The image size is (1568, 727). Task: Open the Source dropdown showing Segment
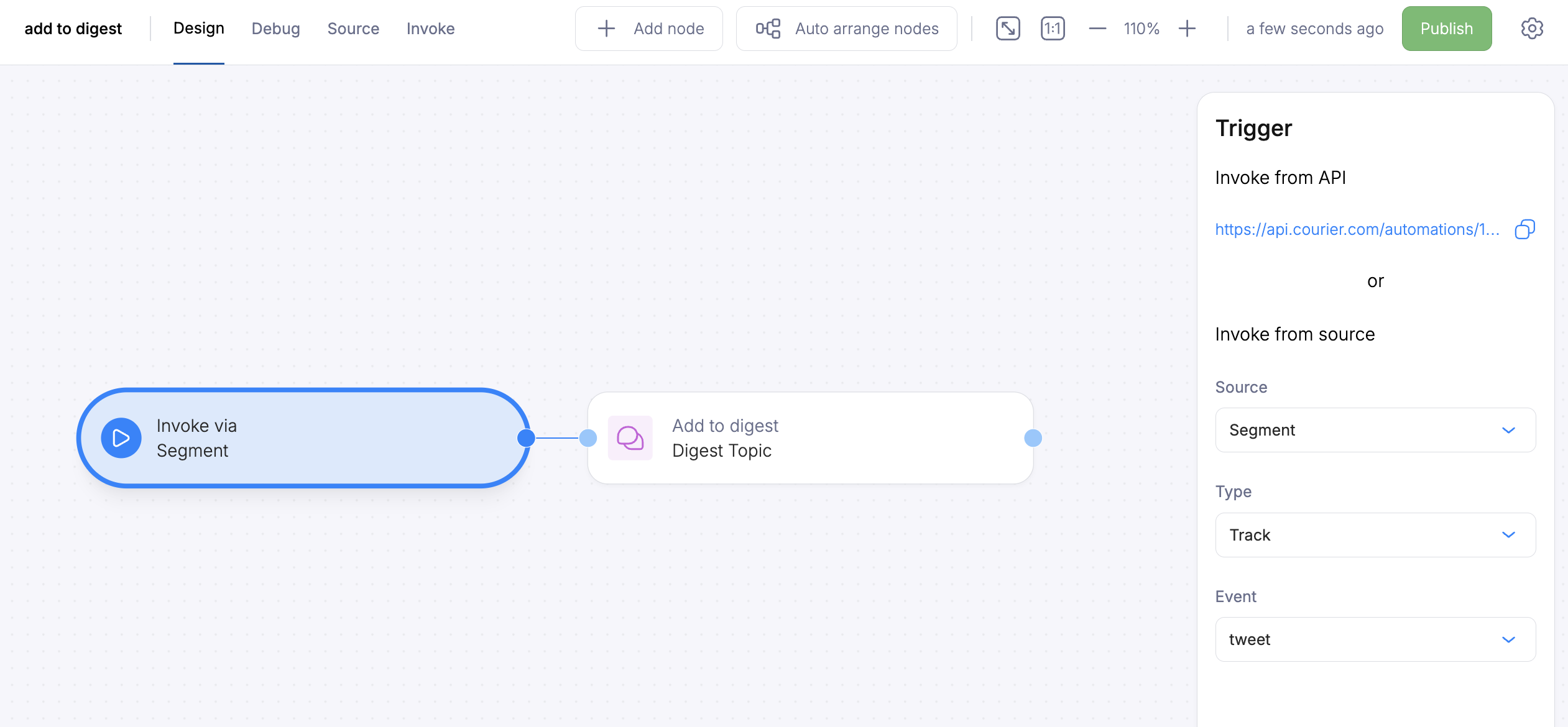tap(1375, 430)
